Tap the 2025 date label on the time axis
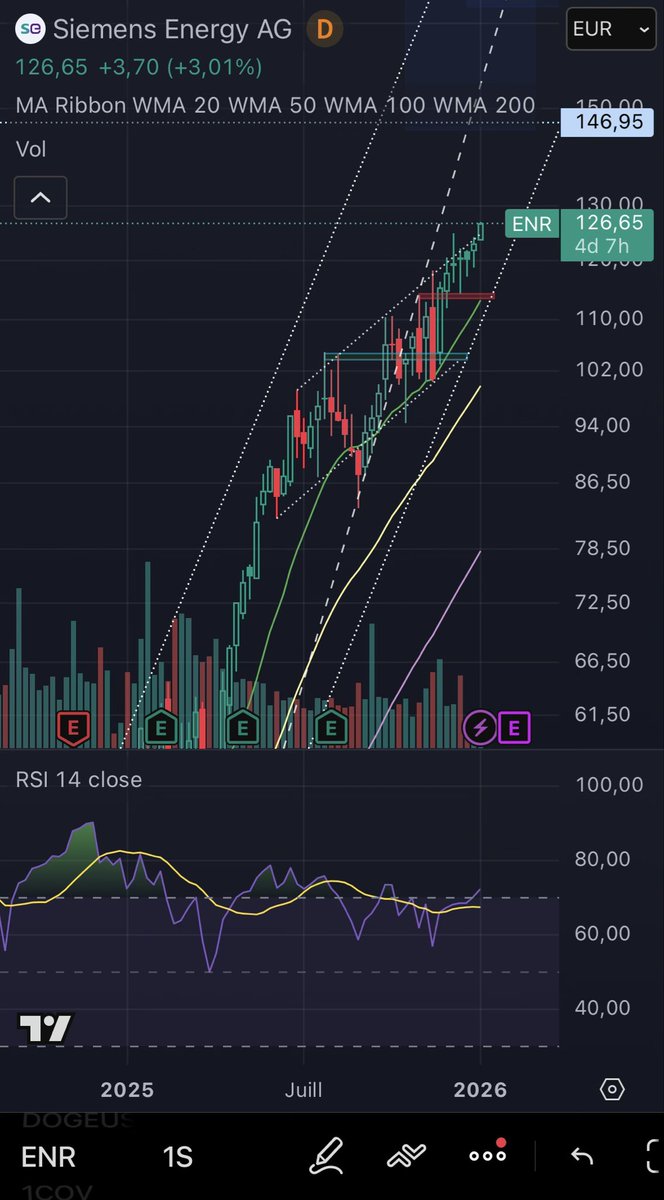 coord(128,1089)
